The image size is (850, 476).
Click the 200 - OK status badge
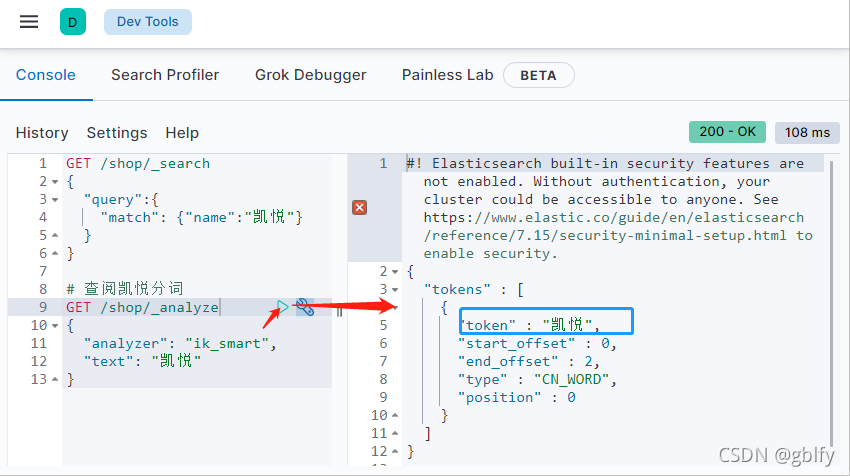[727, 132]
